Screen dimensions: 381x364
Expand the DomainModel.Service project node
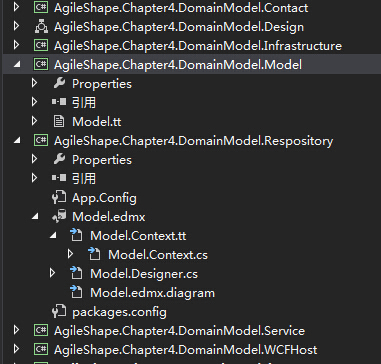tap(16, 330)
